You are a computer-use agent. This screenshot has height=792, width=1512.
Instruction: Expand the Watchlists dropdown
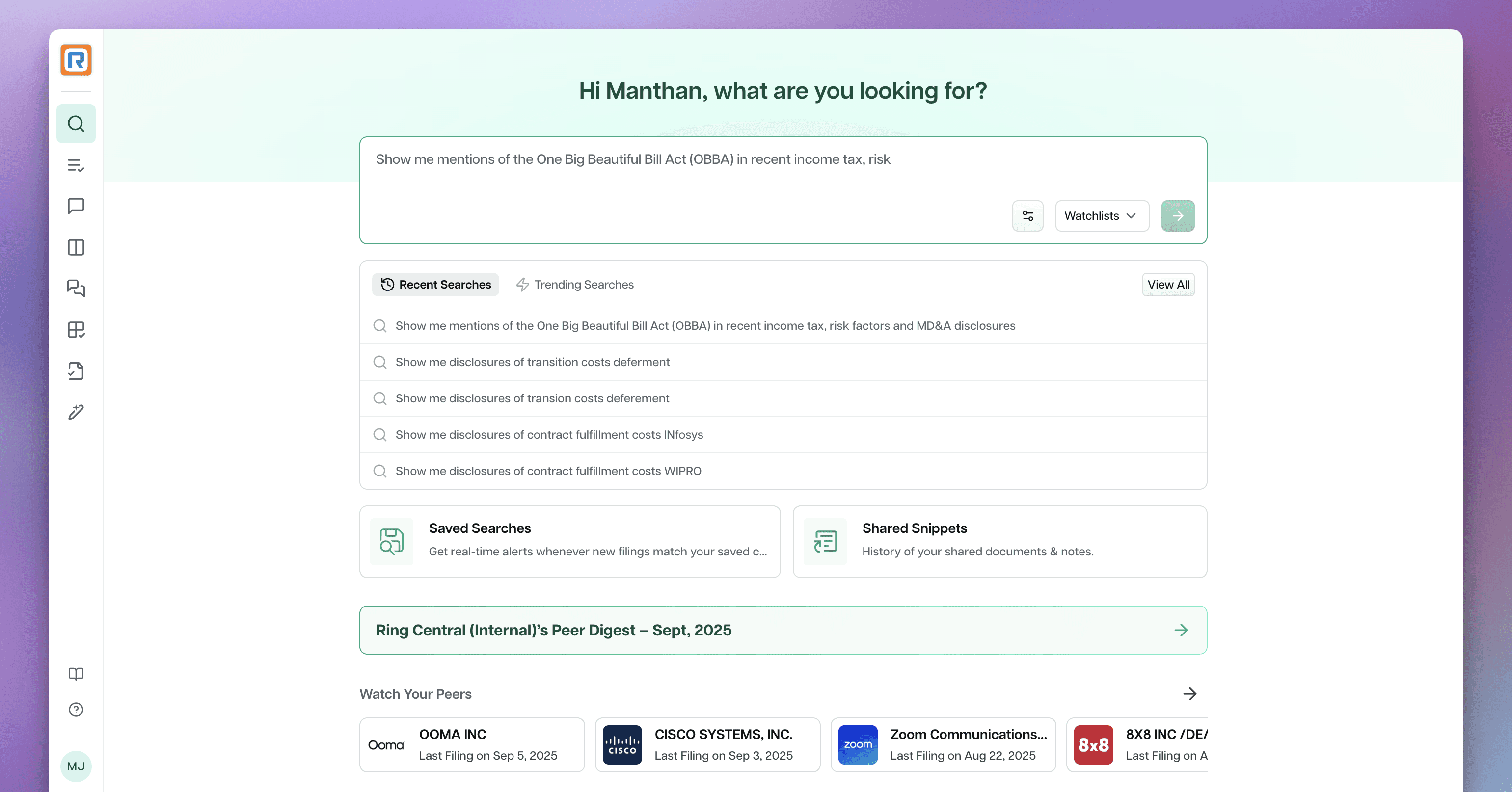point(1101,216)
